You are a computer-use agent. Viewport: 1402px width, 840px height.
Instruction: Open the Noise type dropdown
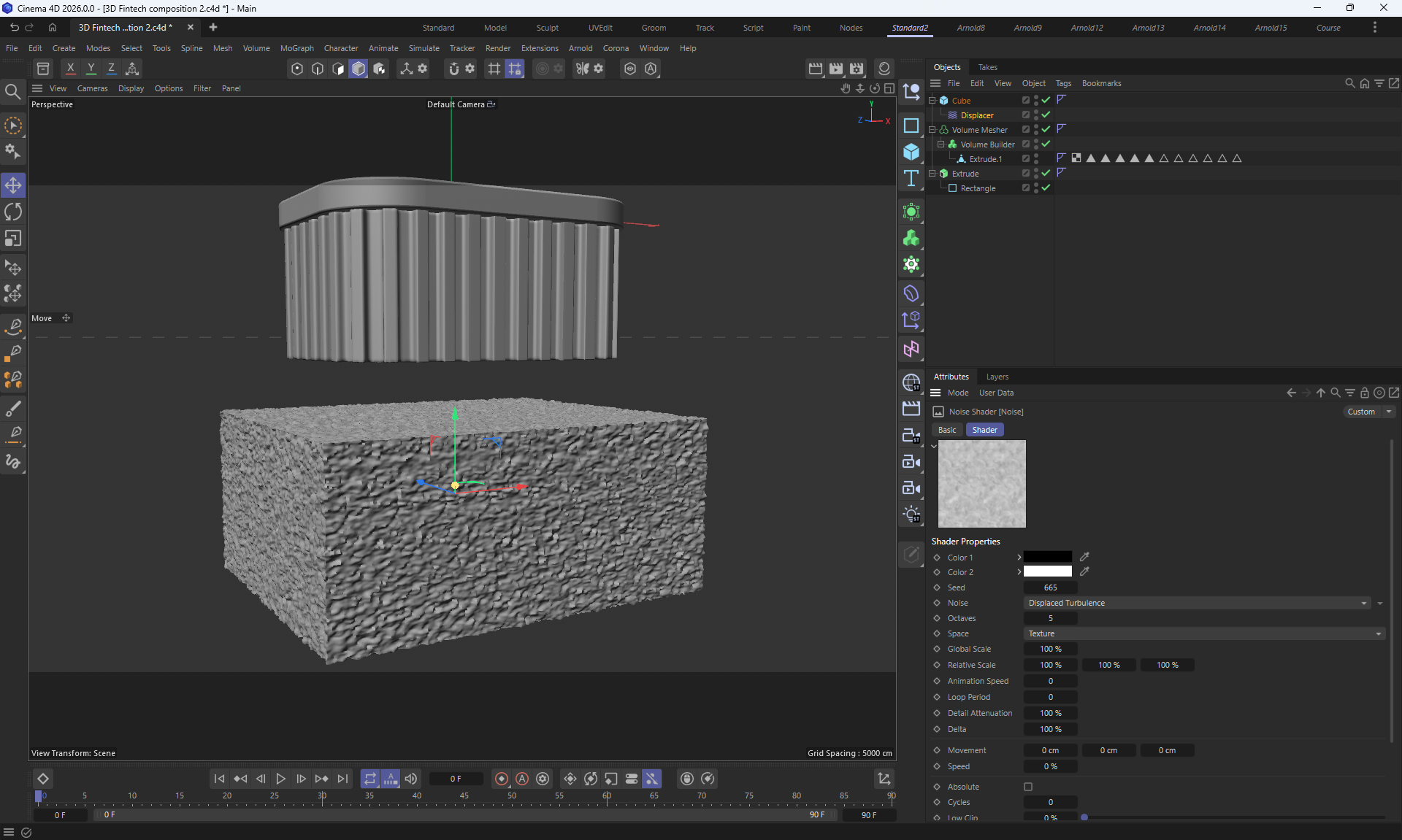1196,603
